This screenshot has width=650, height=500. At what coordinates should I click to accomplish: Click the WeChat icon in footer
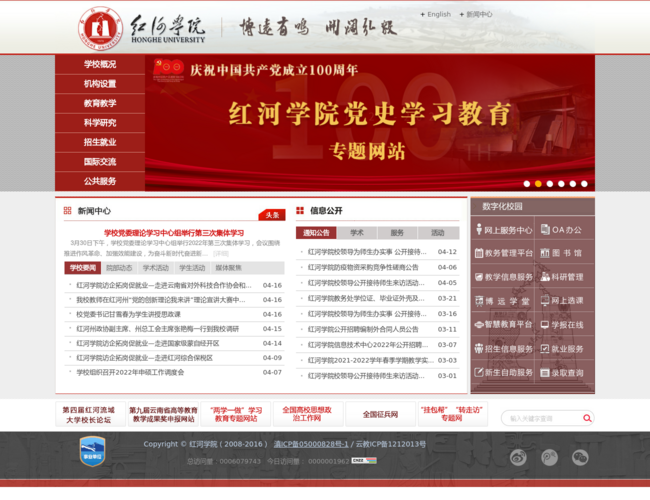(580, 457)
